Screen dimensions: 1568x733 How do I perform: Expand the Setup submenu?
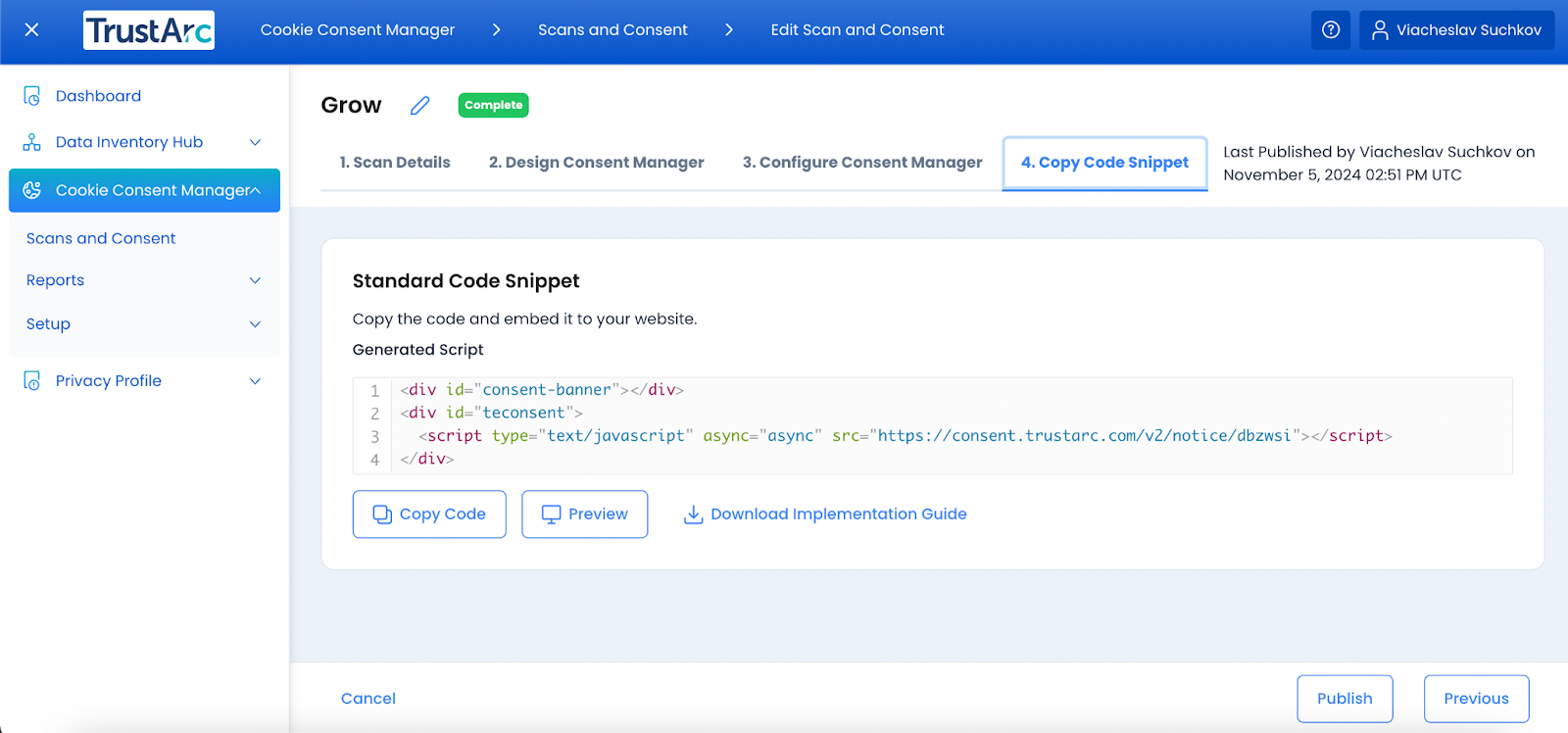(x=255, y=324)
